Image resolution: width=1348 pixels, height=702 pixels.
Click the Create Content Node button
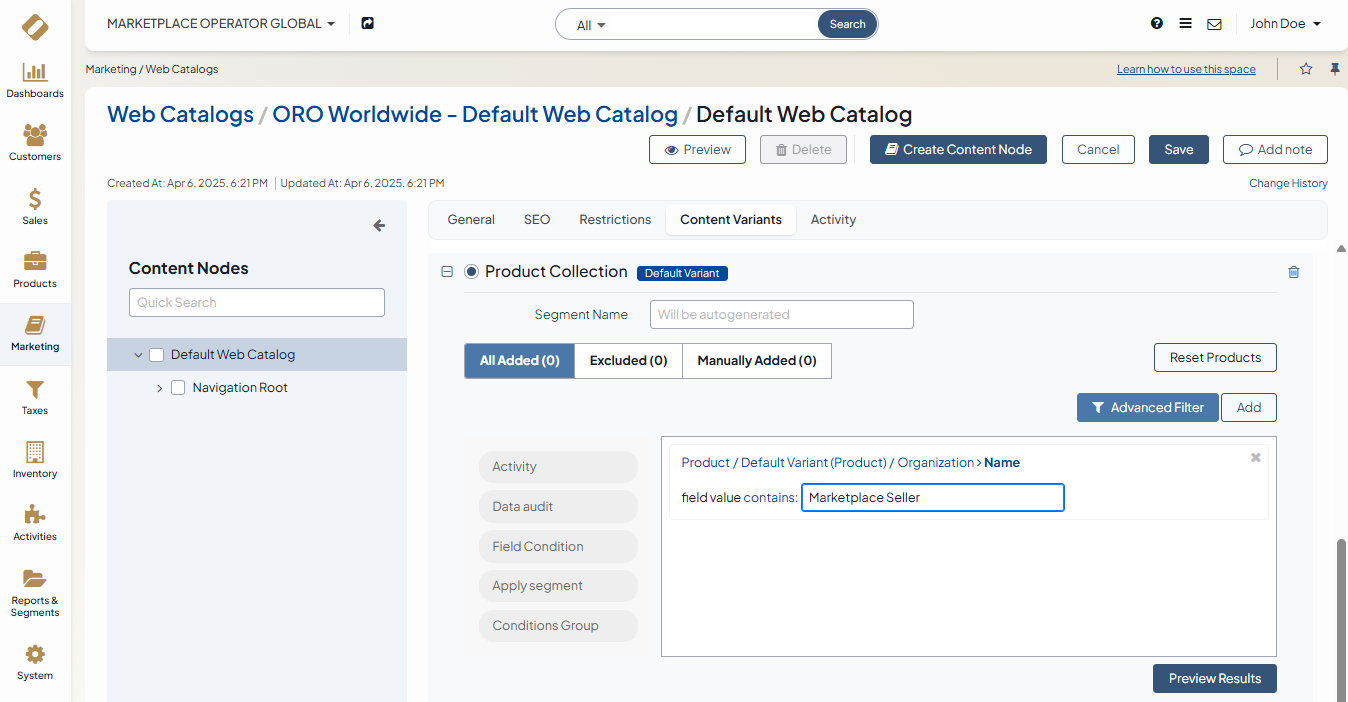point(958,150)
